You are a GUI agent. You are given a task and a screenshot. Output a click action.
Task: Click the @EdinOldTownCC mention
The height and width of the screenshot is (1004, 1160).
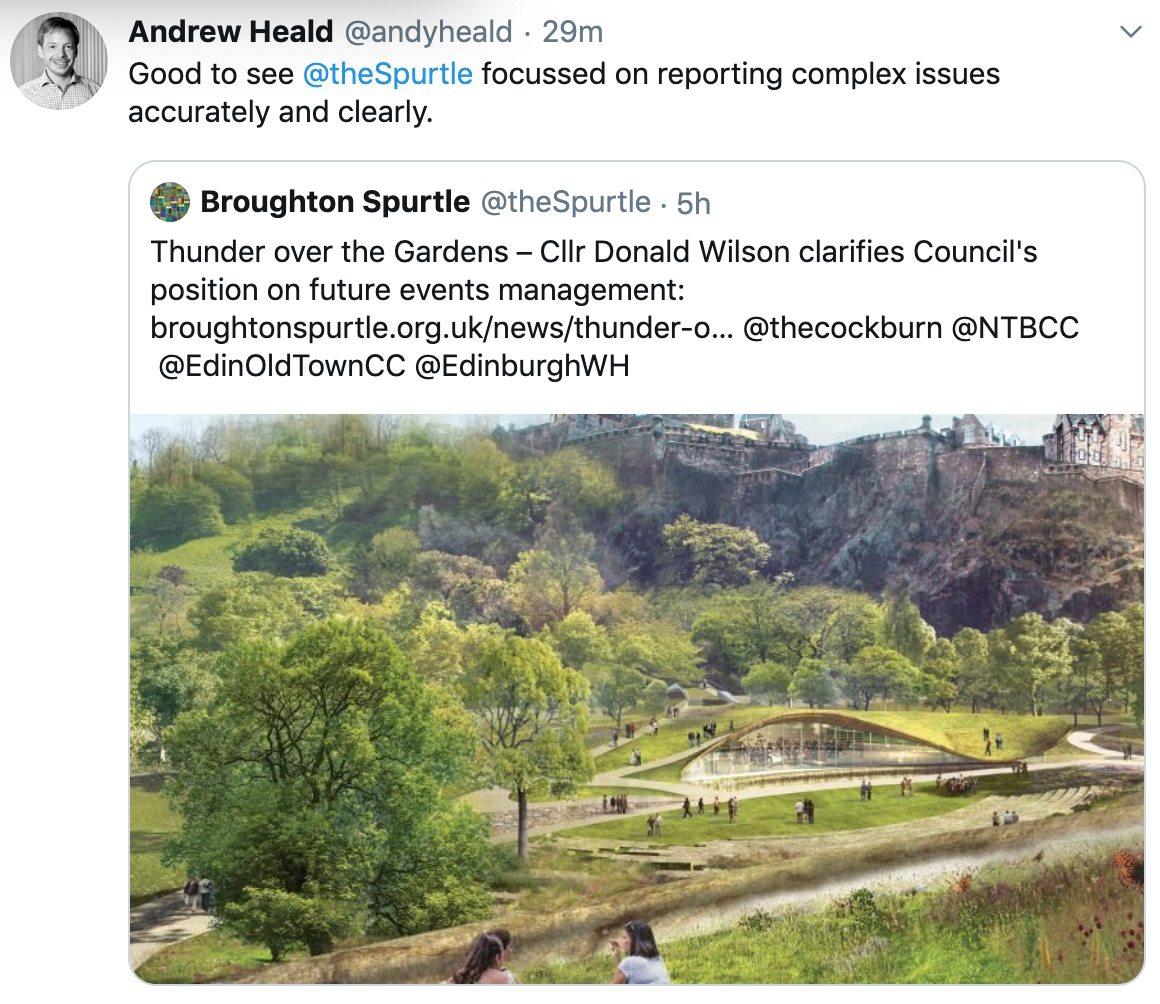[x=282, y=365]
